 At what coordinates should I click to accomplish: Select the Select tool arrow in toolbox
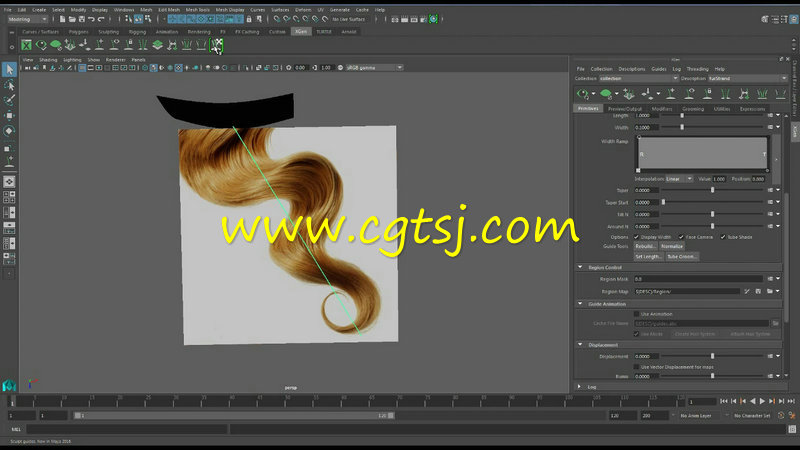[9, 69]
